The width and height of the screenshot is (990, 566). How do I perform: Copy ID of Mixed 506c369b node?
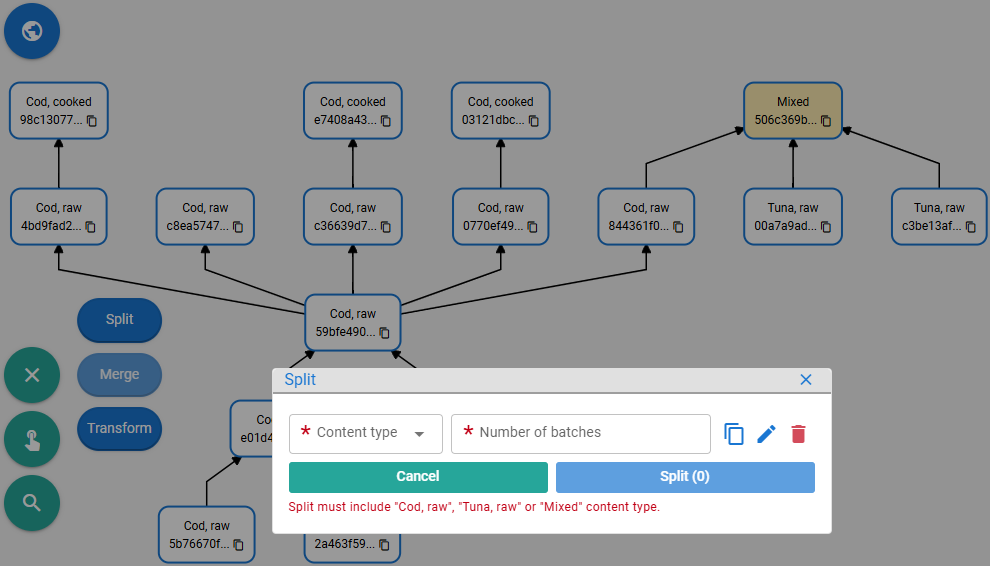[826, 121]
